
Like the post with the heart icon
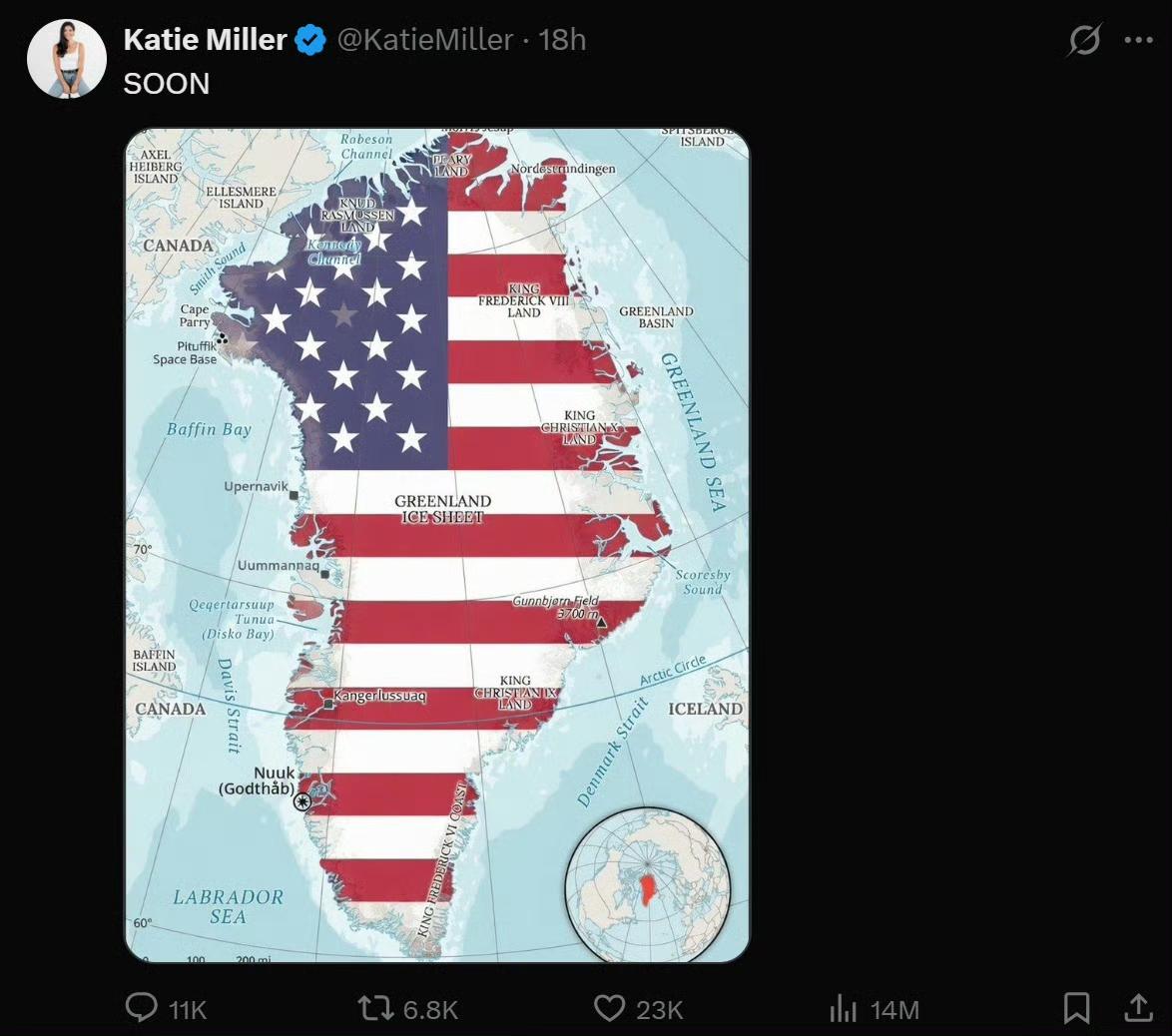[609, 1008]
